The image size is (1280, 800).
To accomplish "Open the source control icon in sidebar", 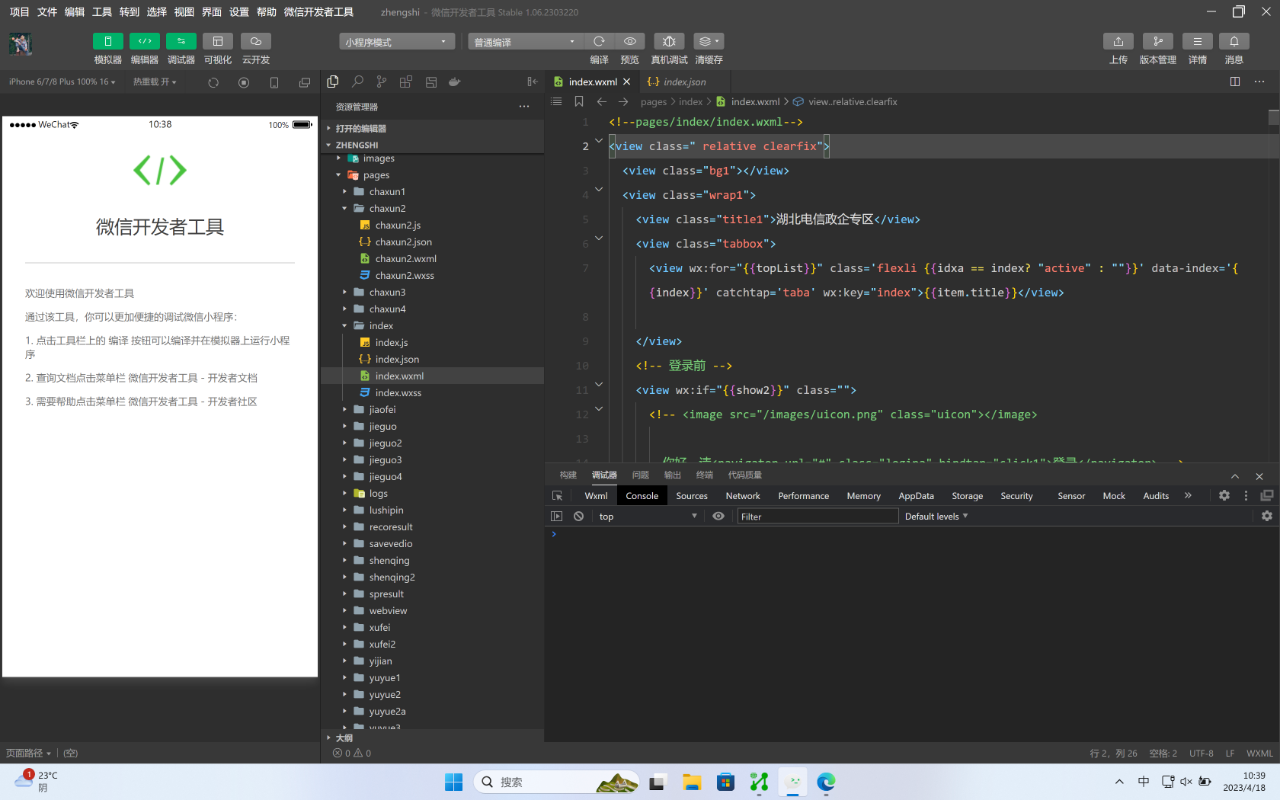I will (x=381, y=82).
